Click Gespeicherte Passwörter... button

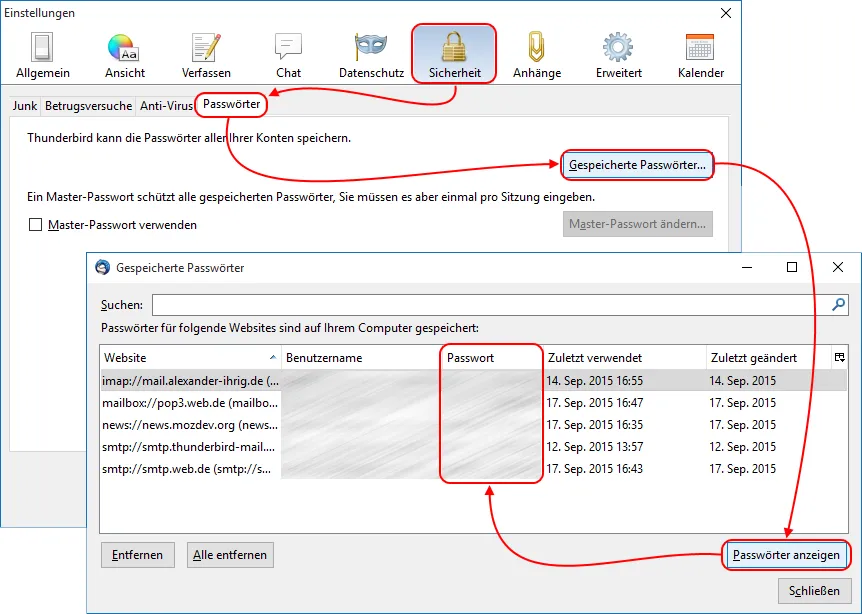(637, 165)
